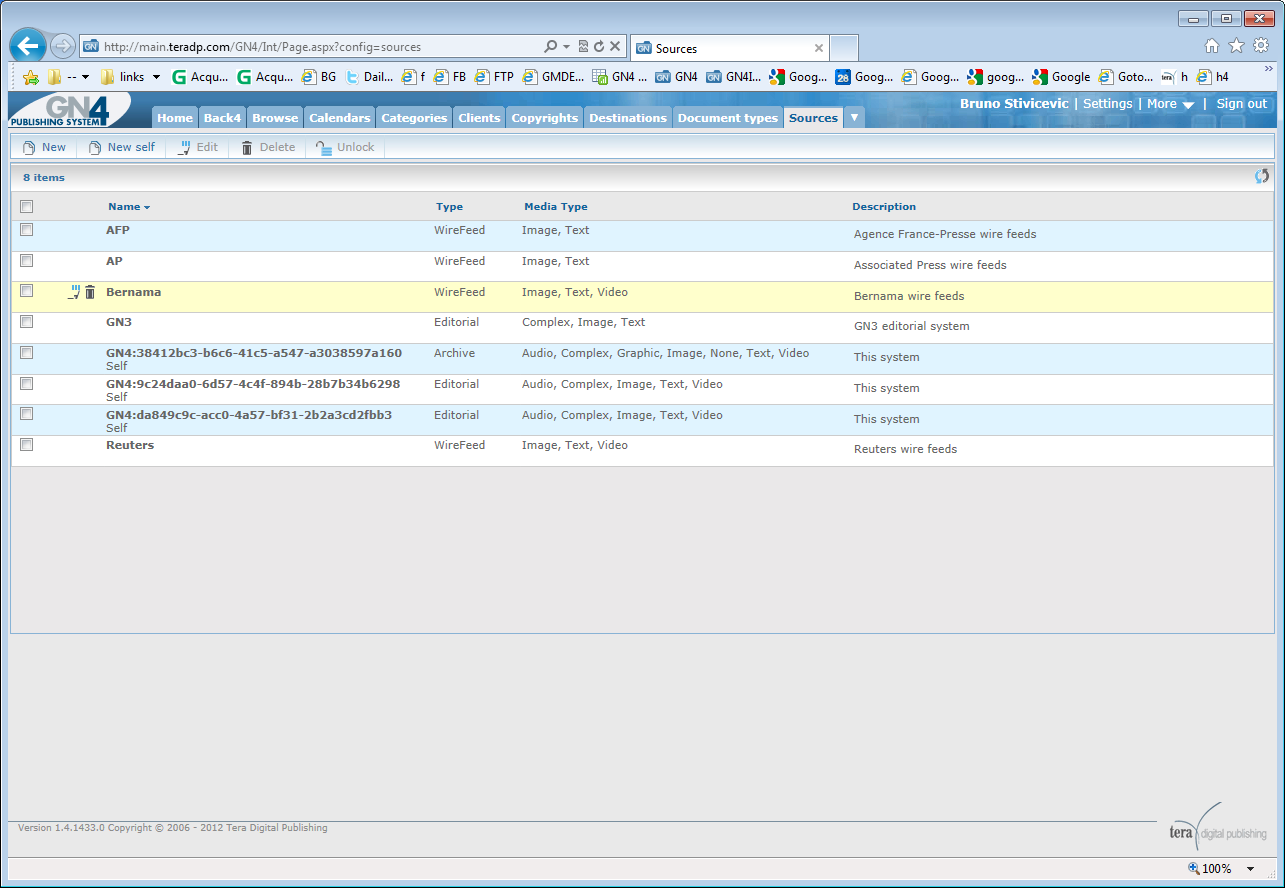This screenshot has height=888, width=1285.
Task: Show more favorites with the chevron
Action: pyautogui.click(x=1269, y=69)
